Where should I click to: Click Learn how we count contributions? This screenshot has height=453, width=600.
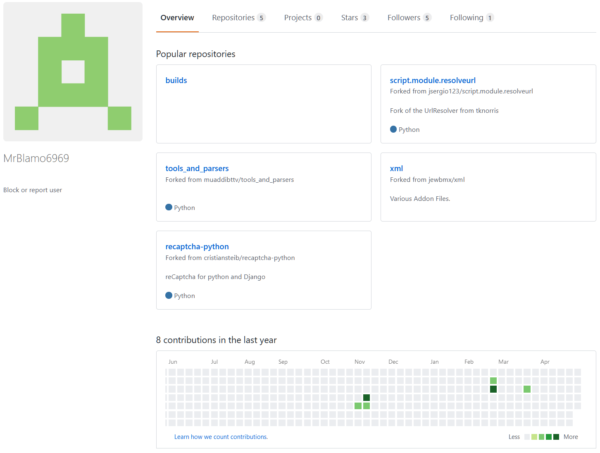[221, 437]
